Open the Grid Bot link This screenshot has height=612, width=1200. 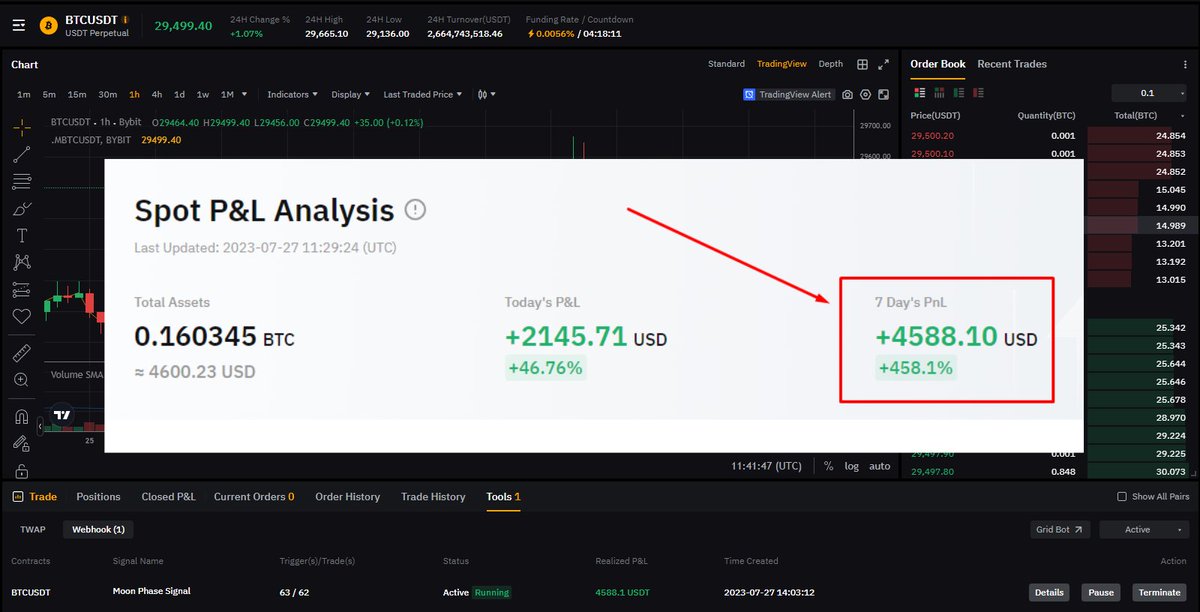click(x=1060, y=530)
